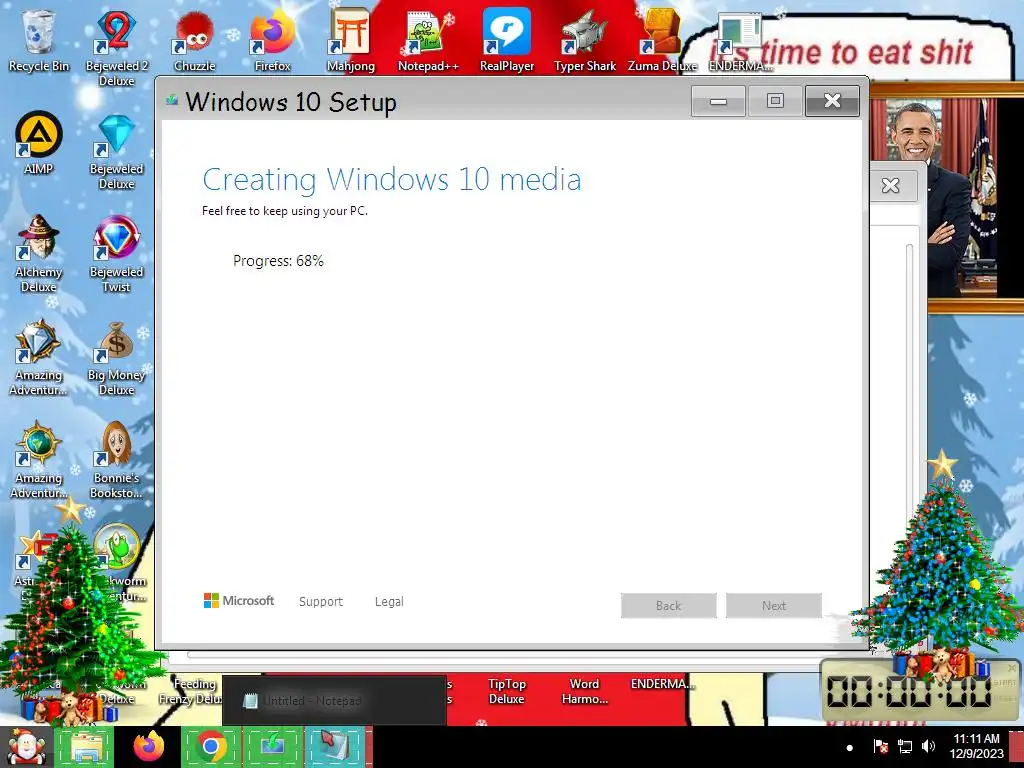
Task: Open the Recycle Bin desktop icon
Action: tap(39, 40)
